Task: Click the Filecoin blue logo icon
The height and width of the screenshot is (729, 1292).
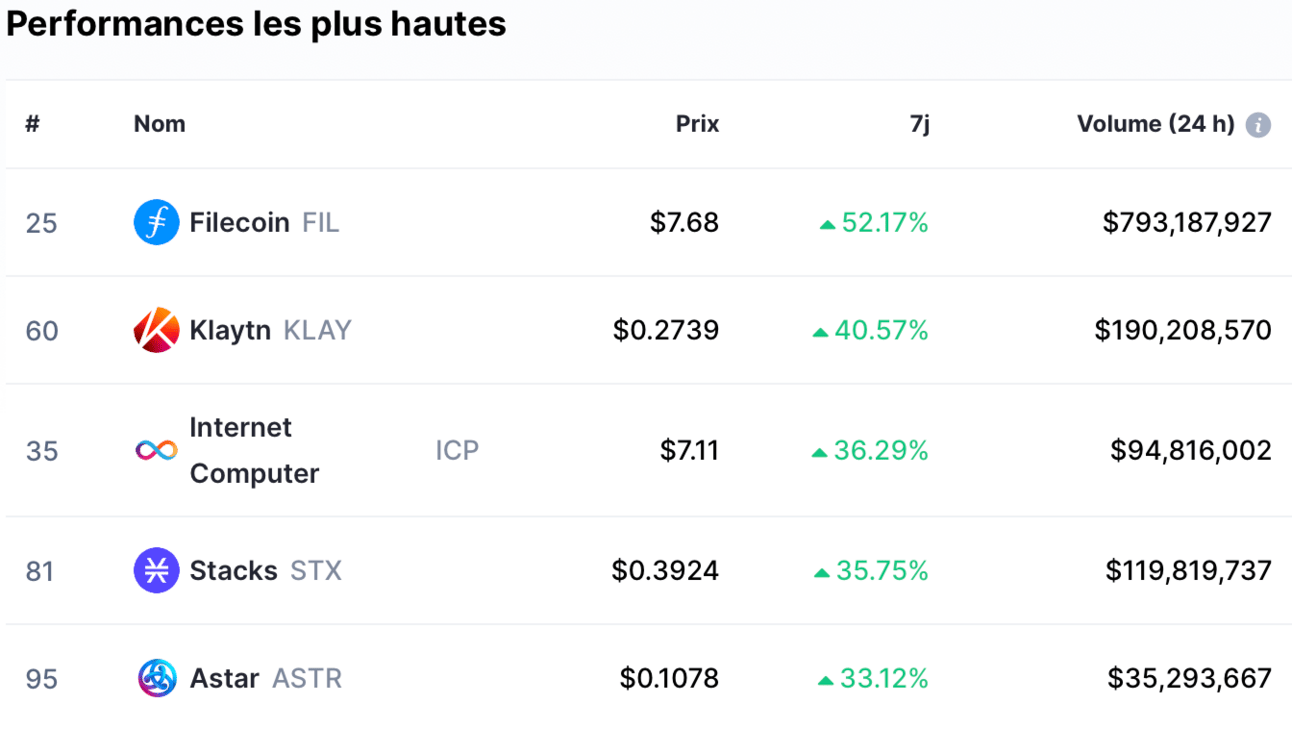Action: tap(156, 222)
